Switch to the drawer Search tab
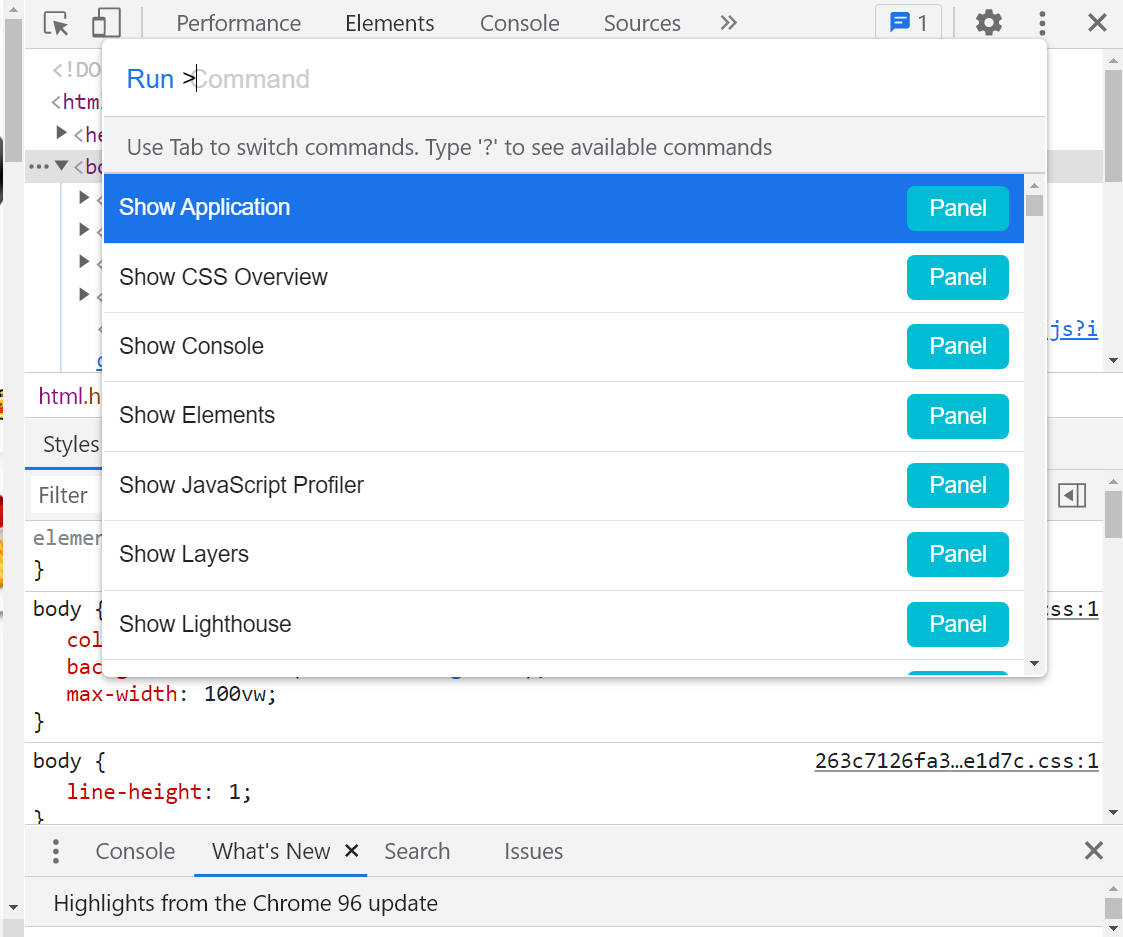1123x937 pixels. tap(417, 851)
